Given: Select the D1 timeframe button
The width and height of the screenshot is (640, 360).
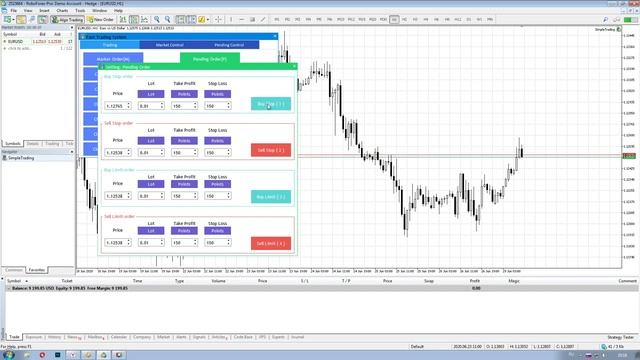Looking at the screenshot, I should pos(468,19).
